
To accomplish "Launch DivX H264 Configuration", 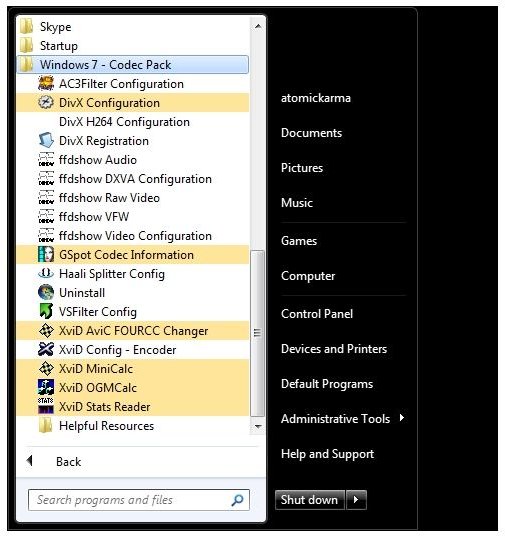I will pyautogui.click(x=124, y=122).
